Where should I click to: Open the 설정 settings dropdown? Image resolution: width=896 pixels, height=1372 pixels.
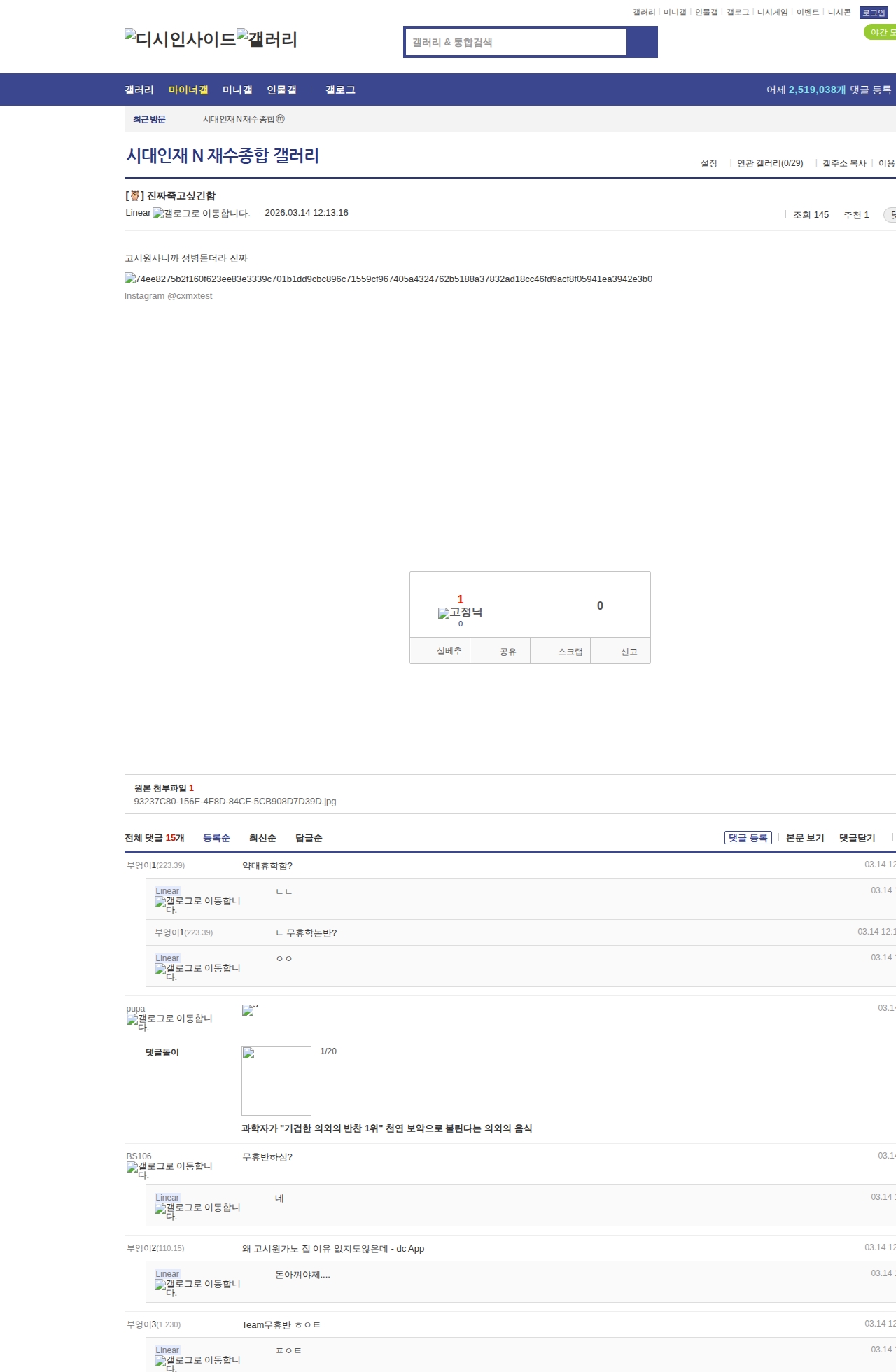pos(709,163)
